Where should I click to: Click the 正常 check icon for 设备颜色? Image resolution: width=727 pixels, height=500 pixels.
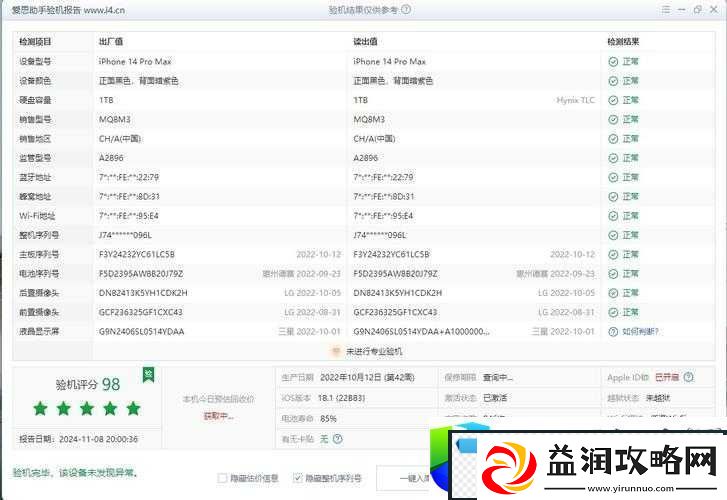613,81
